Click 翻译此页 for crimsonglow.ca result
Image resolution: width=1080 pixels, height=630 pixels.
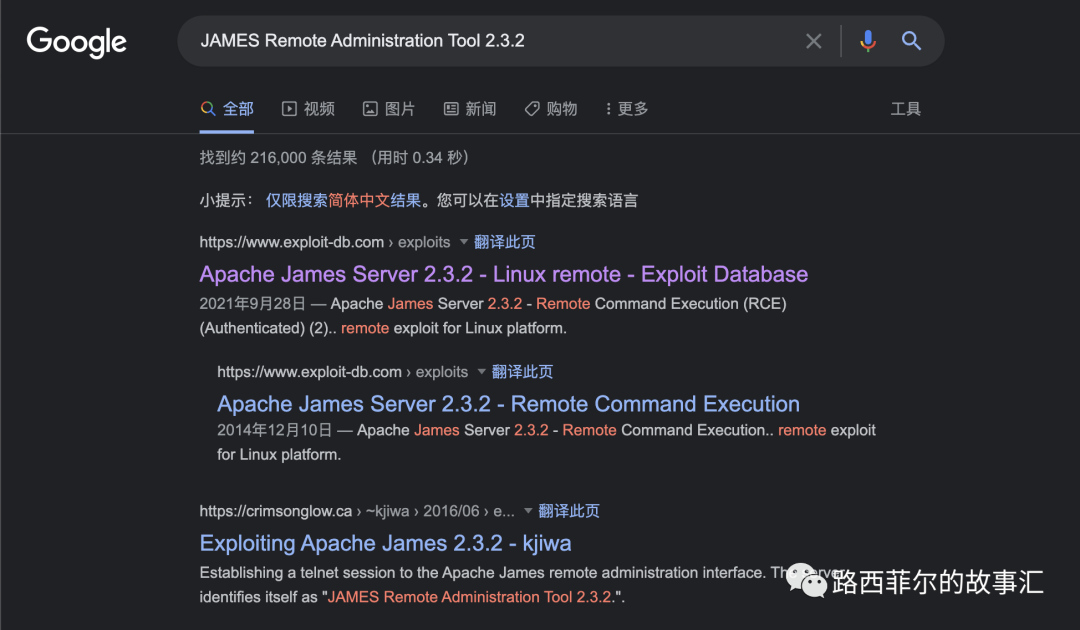pos(569,511)
